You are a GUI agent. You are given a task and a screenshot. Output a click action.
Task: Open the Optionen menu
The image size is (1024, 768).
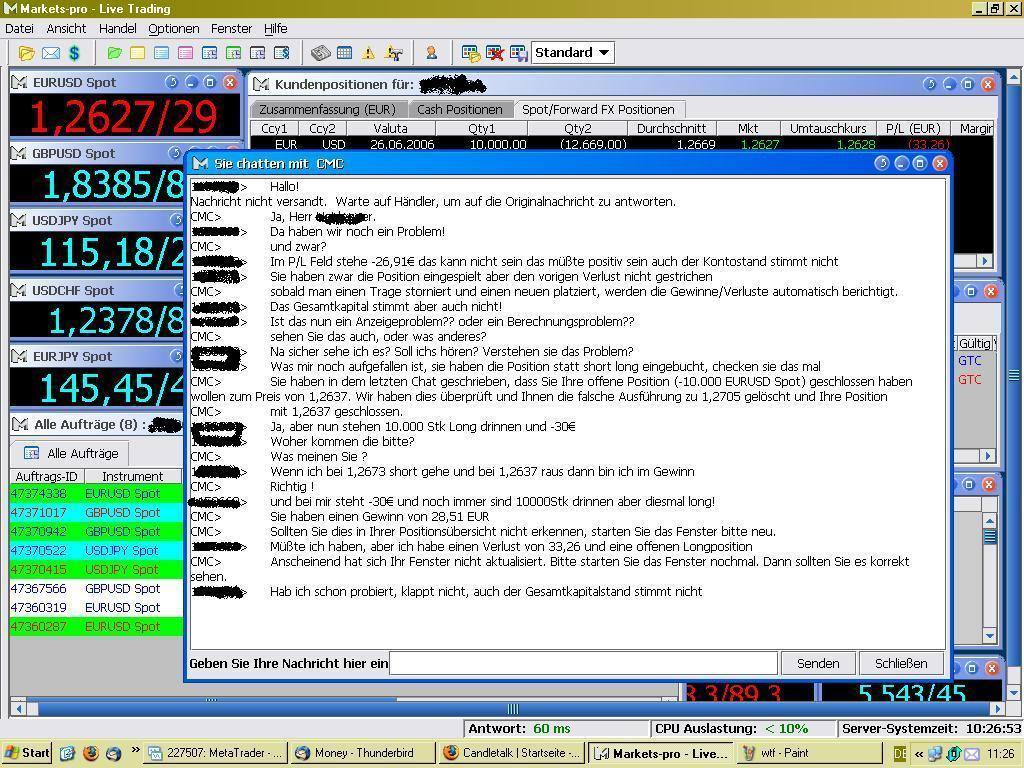173,29
